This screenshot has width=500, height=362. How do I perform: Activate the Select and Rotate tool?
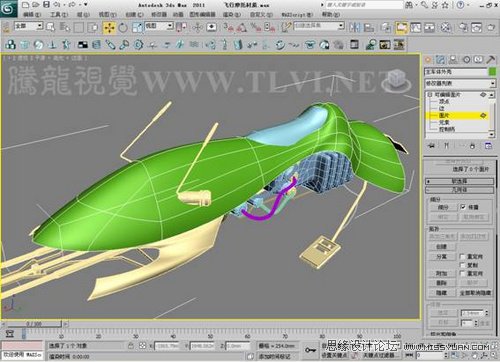(123, 27)
